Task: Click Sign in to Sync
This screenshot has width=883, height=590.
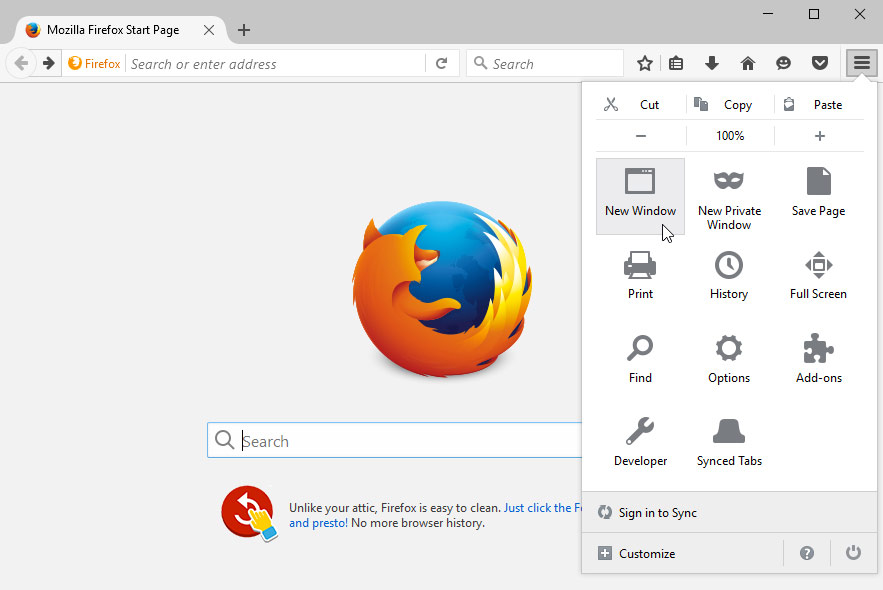Action: coord(657,513)
